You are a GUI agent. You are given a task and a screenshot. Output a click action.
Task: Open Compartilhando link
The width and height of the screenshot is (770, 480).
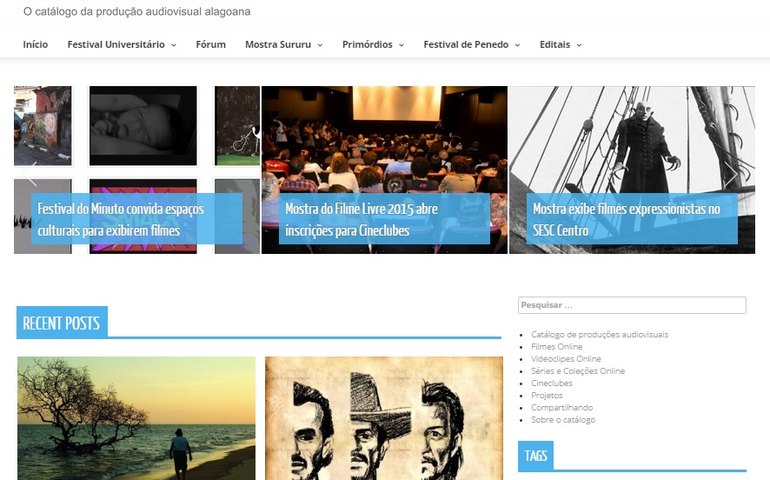pos(562,408)
